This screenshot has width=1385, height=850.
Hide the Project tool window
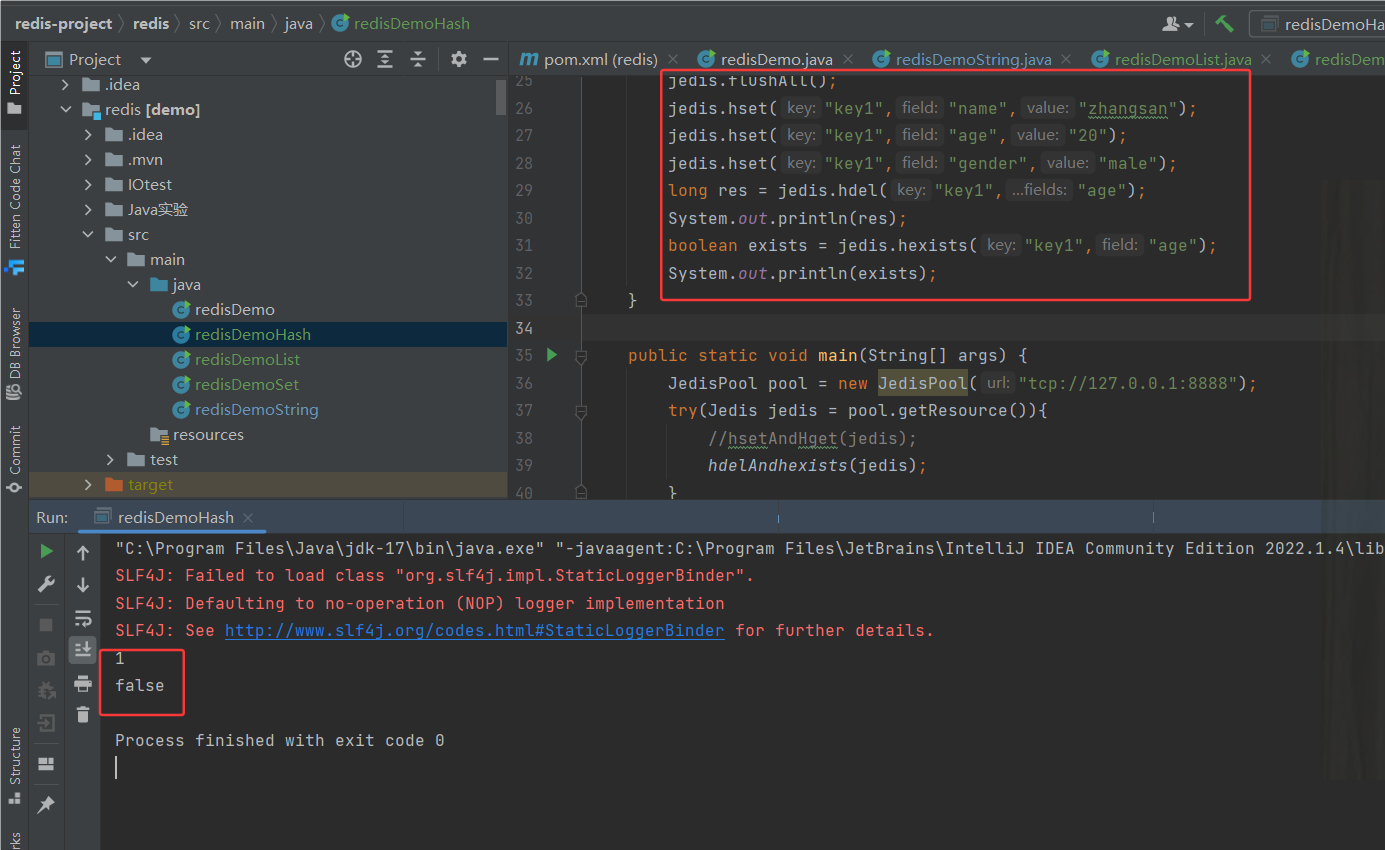pos(490,59)
